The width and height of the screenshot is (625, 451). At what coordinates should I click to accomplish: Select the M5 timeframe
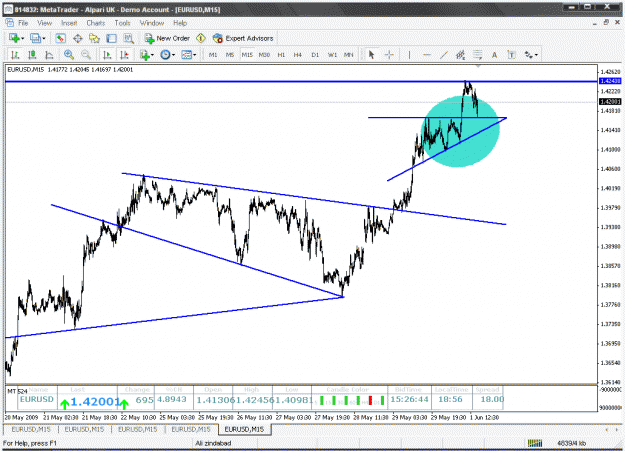[230, 55]
